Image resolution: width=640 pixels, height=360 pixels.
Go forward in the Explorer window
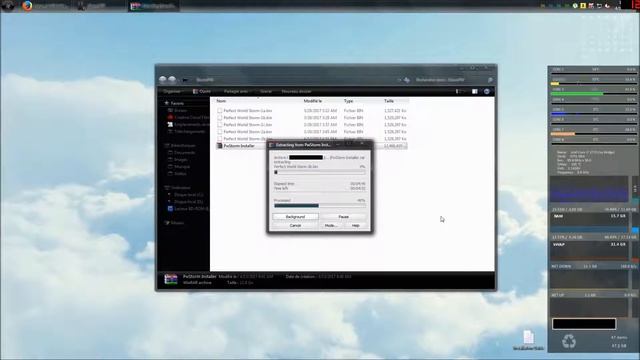tap(172, 80)
